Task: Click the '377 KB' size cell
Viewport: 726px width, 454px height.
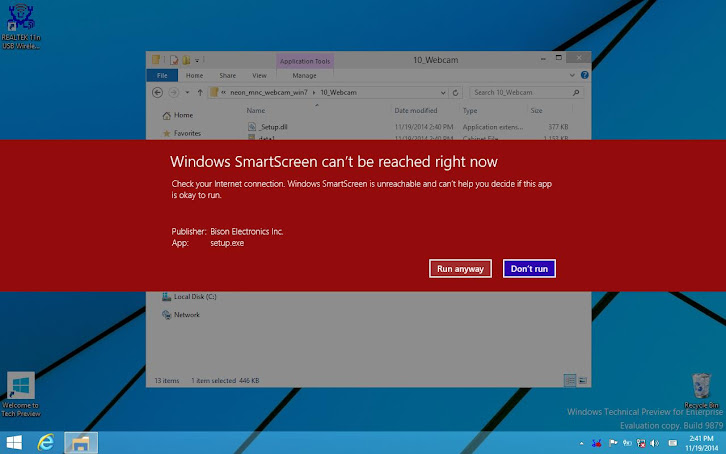Action: coord(558,127)
